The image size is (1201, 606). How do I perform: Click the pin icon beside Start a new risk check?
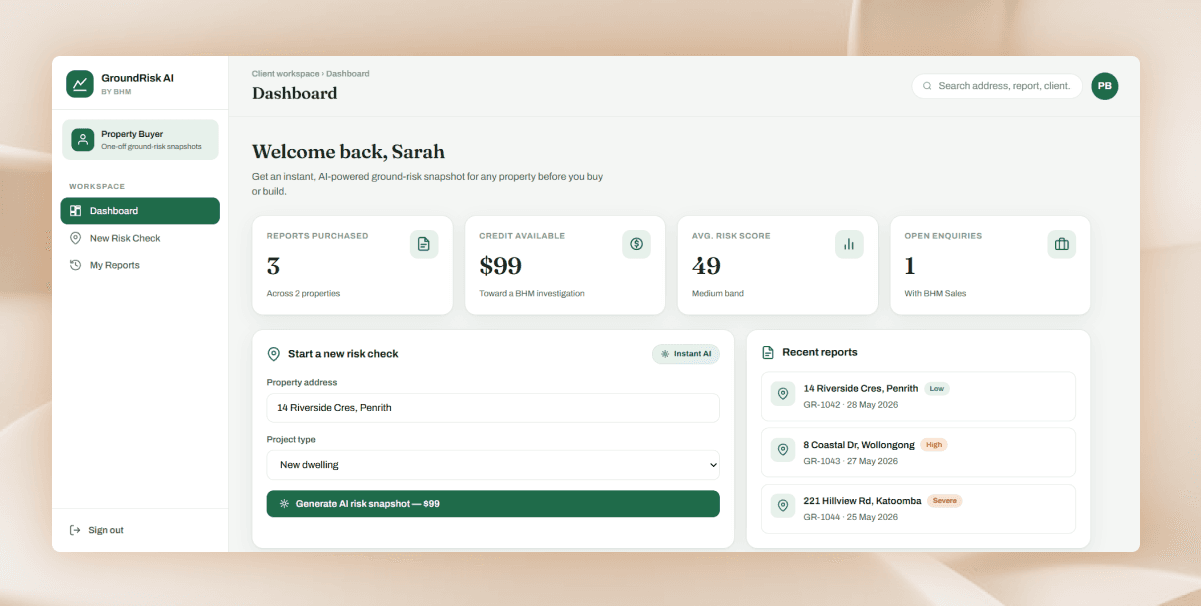[x=273, y=354]
